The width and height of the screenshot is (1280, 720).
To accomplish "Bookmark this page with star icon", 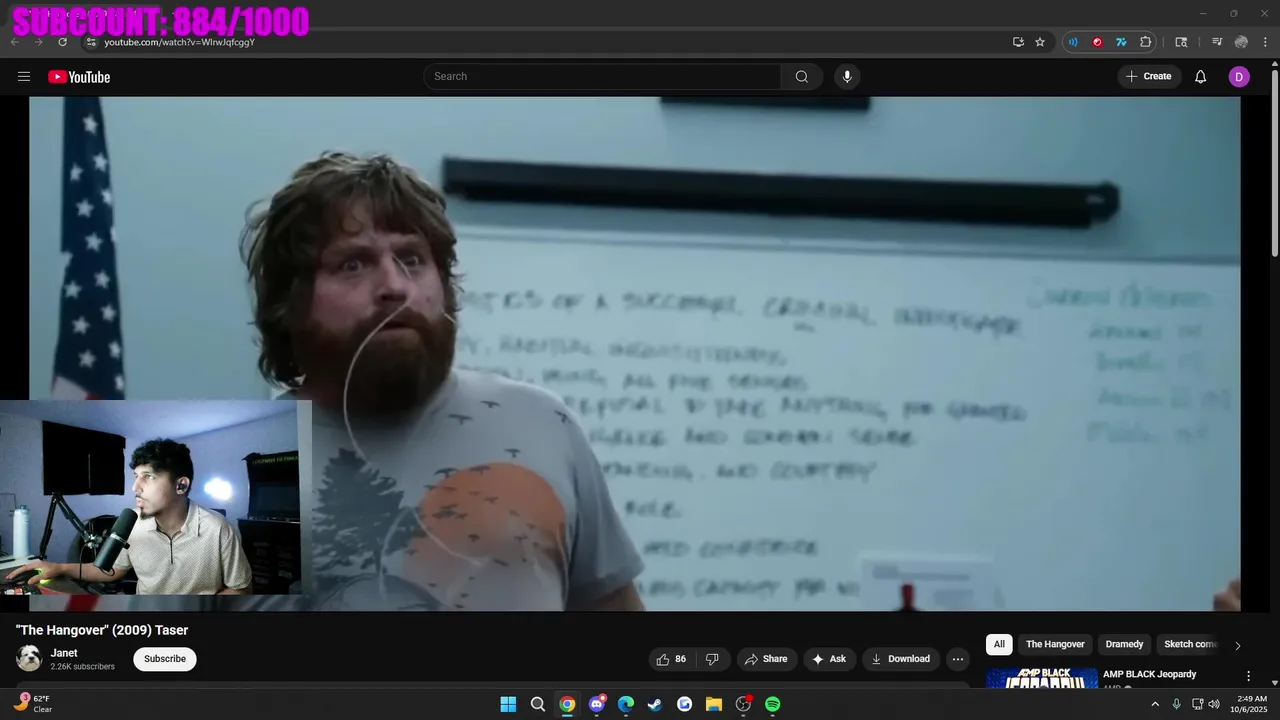I will (1040, 42).
